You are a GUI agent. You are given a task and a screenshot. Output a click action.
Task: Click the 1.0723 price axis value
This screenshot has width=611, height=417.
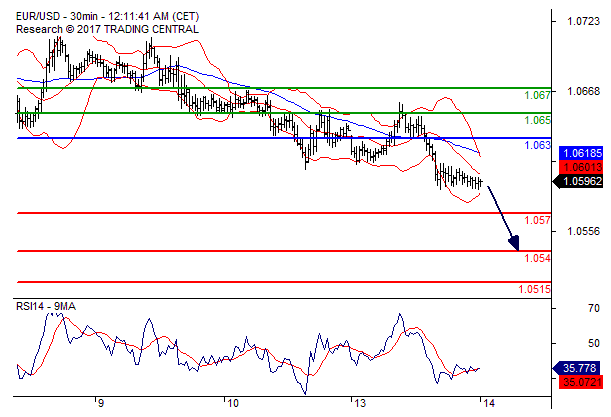583,21
